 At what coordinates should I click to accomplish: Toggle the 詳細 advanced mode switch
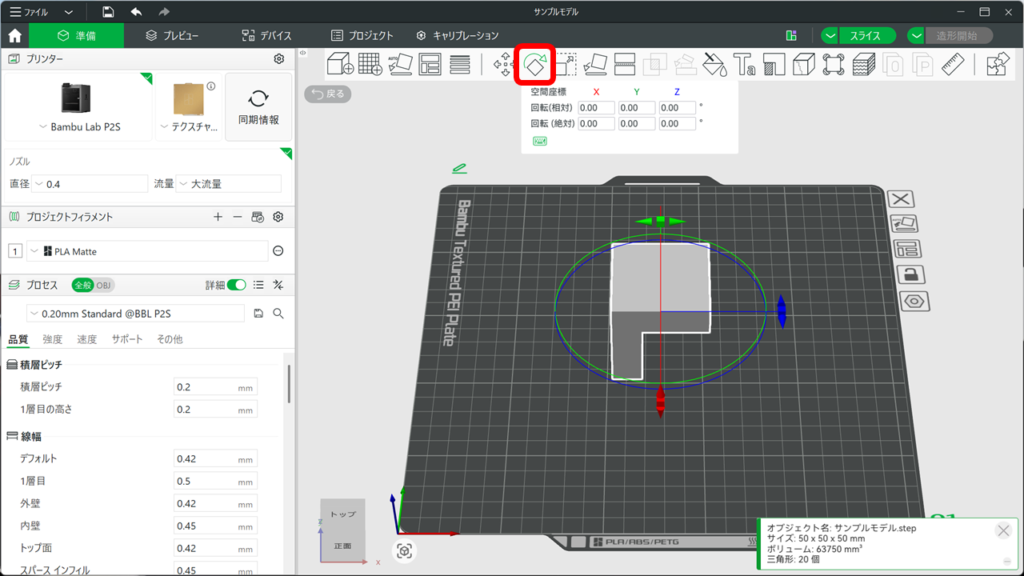pos(236,285)
